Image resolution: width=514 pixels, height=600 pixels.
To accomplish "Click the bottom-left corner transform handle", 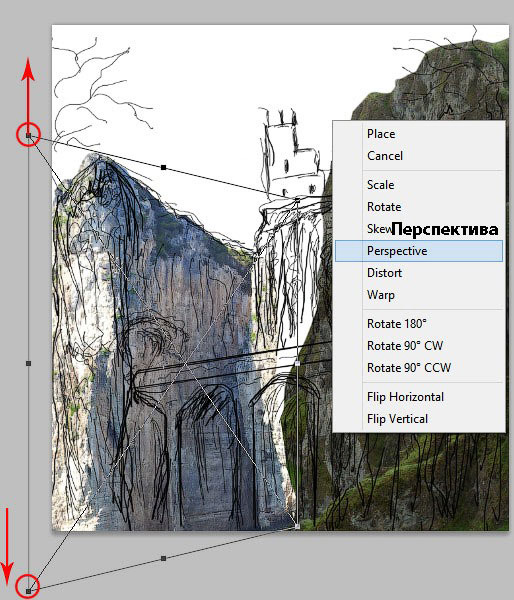I will [x=28, y=591].
